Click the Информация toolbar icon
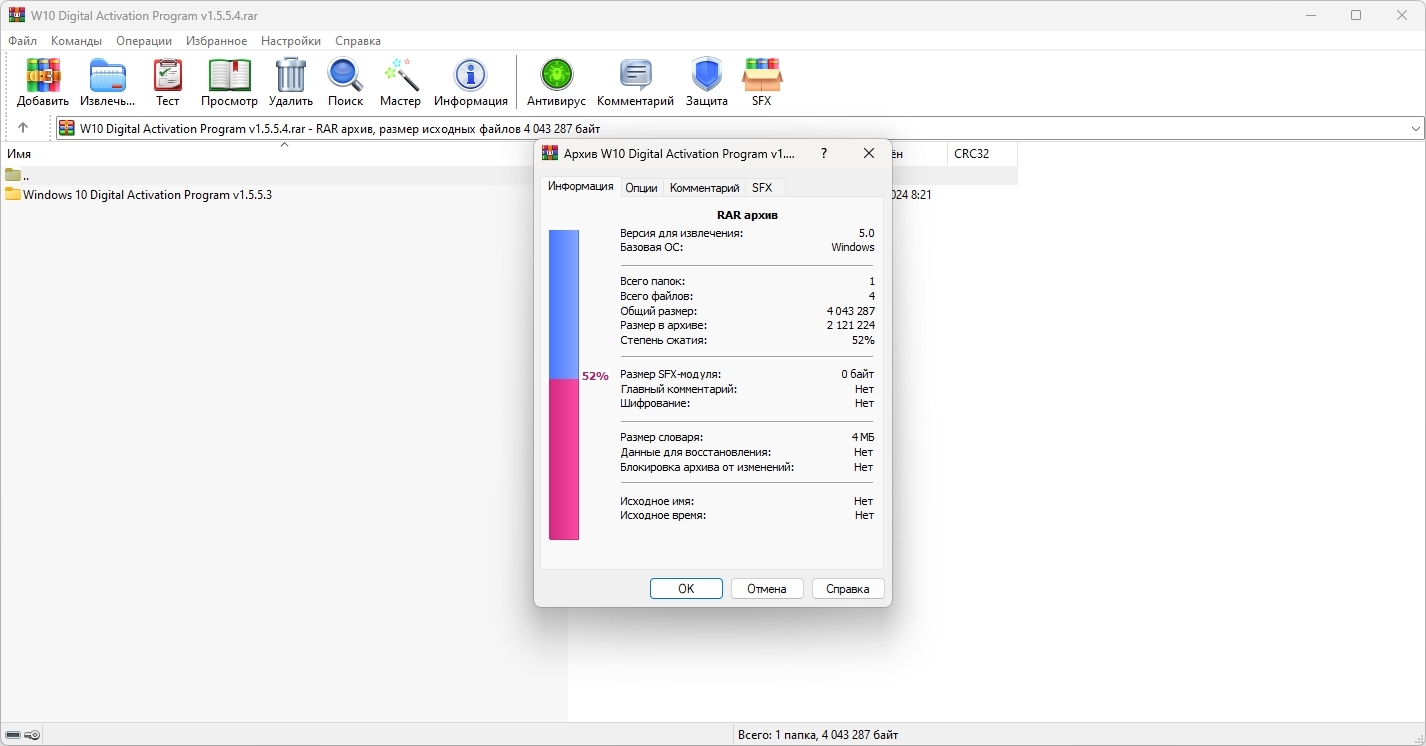 click(x=470, y=75)
